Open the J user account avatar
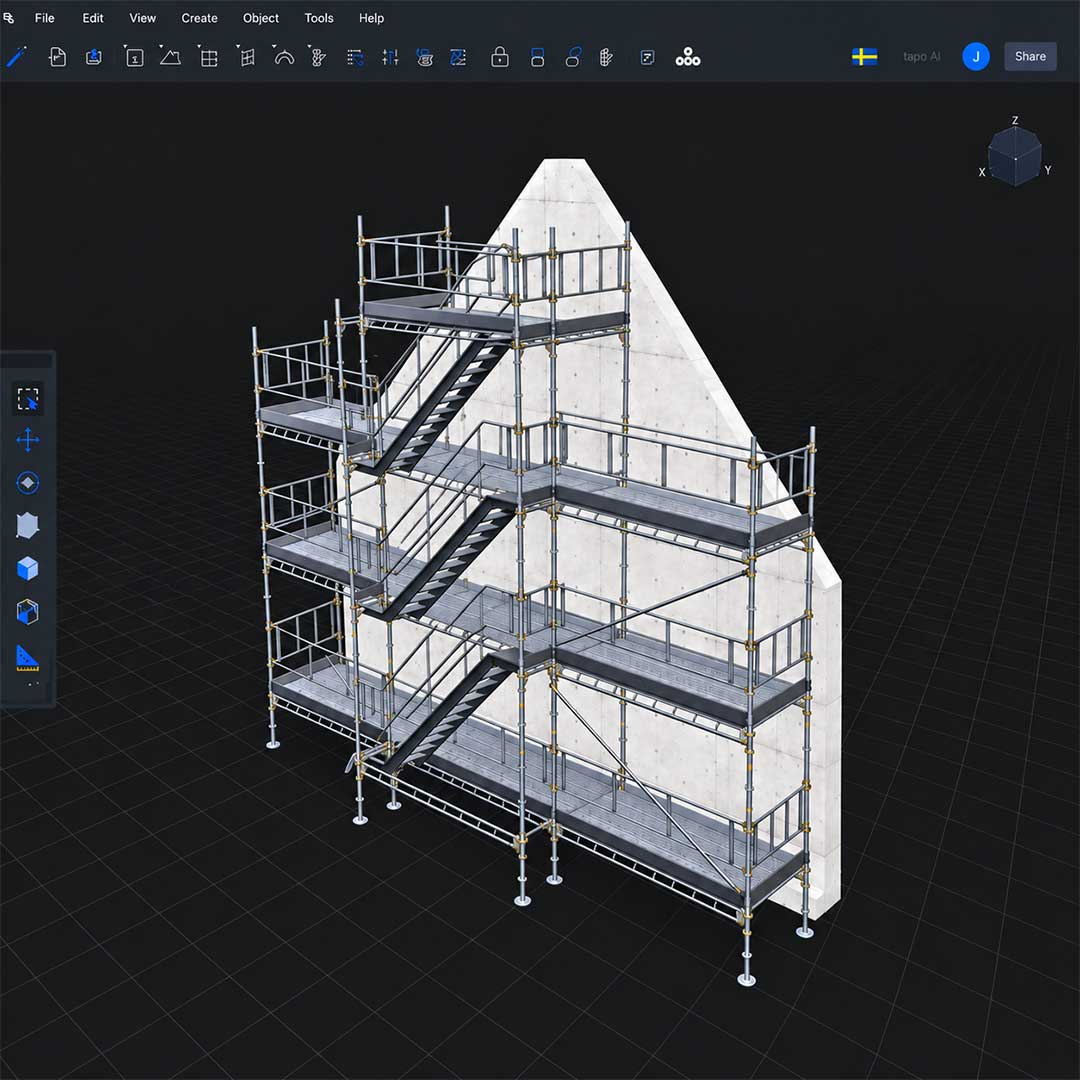 (x=975, y=56)
